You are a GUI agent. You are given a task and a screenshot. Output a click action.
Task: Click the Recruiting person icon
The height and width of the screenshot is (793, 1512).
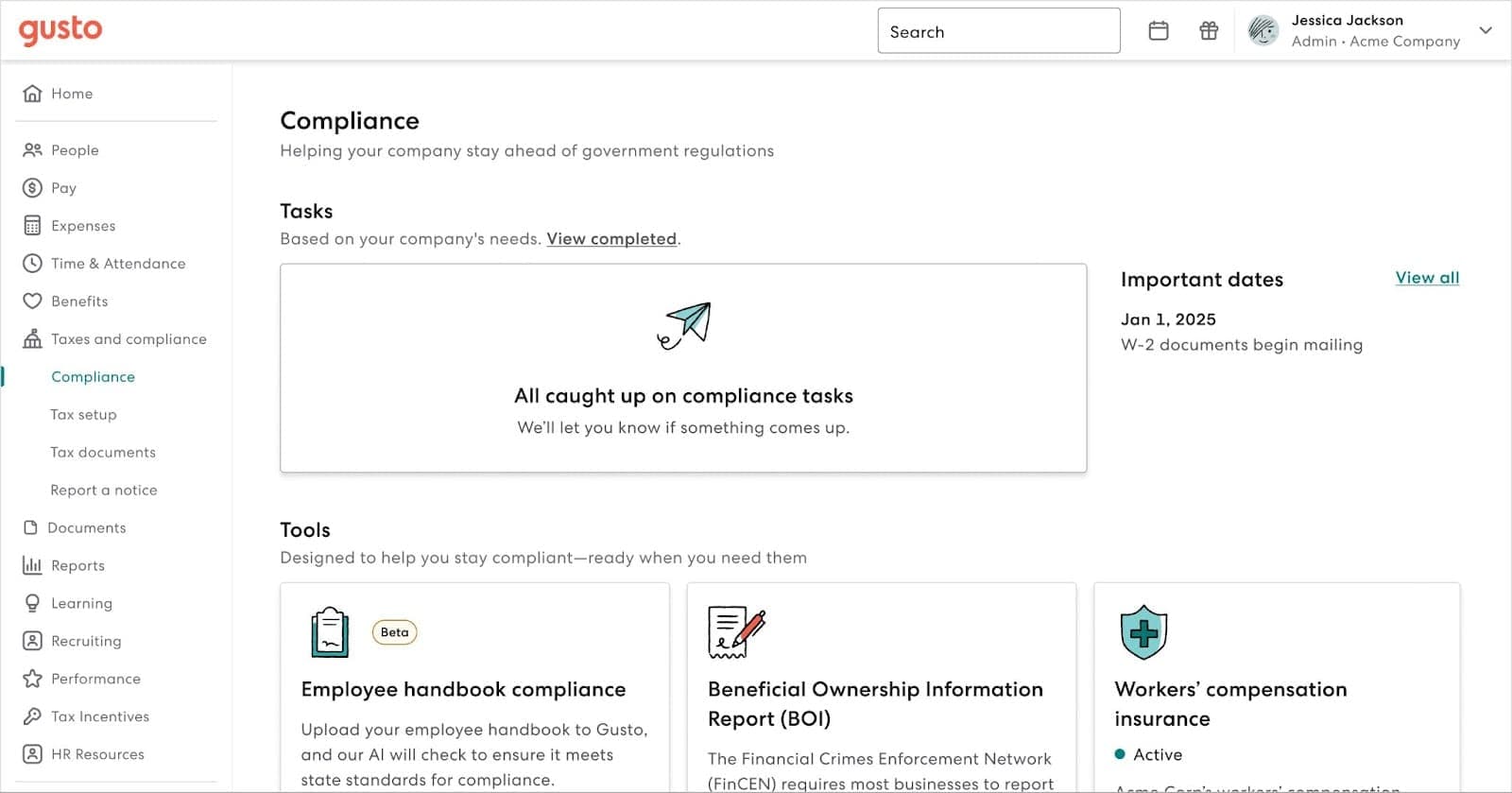[32, 641]
